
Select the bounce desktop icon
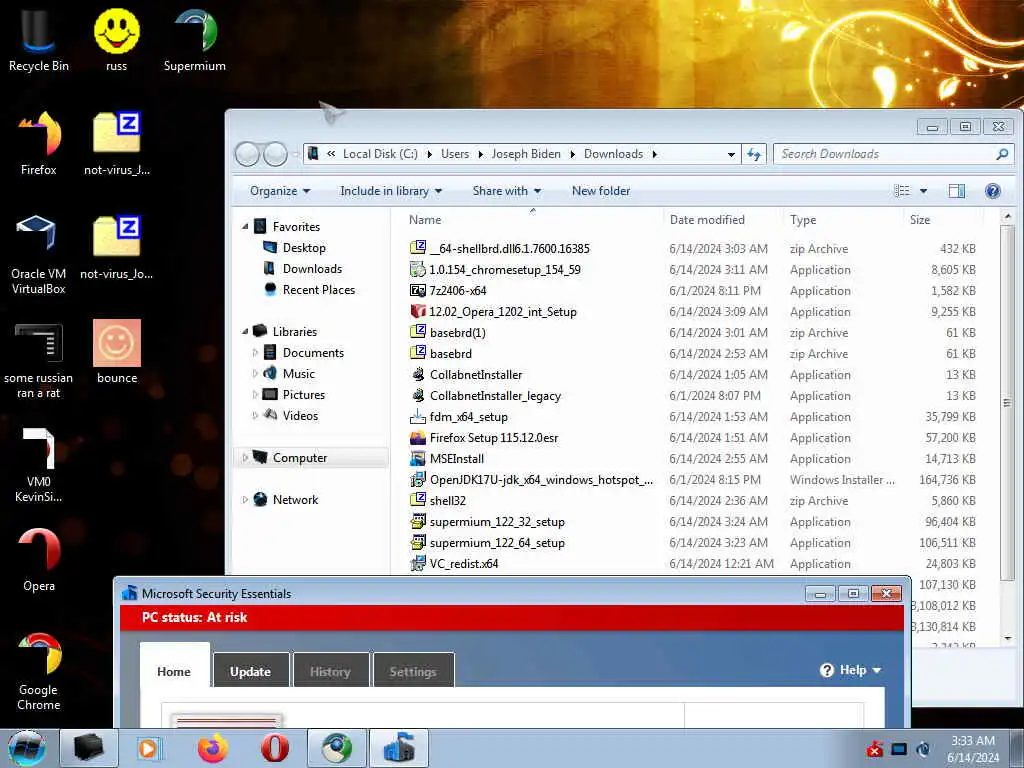pos(117,351)
